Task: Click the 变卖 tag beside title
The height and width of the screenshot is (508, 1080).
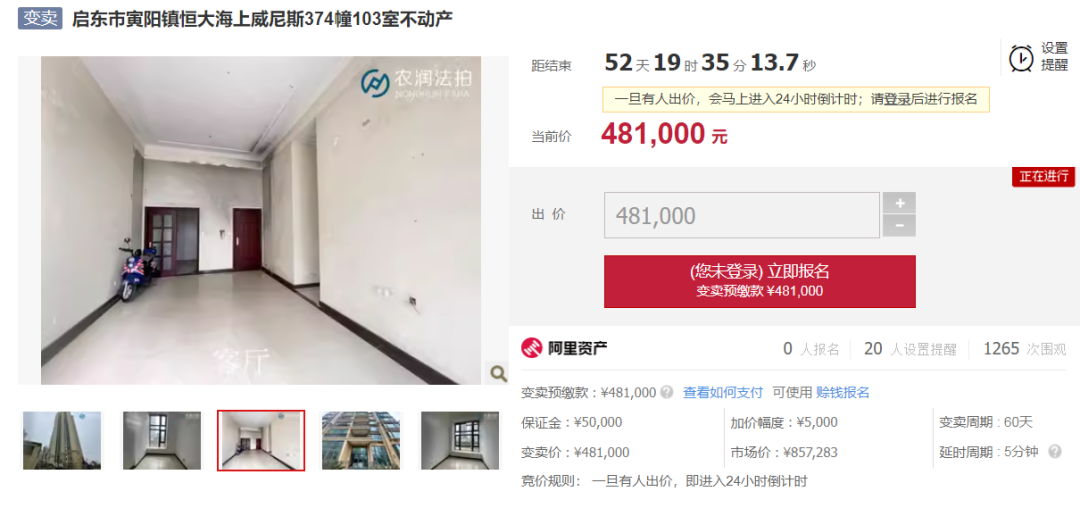Action: (40, 19)
